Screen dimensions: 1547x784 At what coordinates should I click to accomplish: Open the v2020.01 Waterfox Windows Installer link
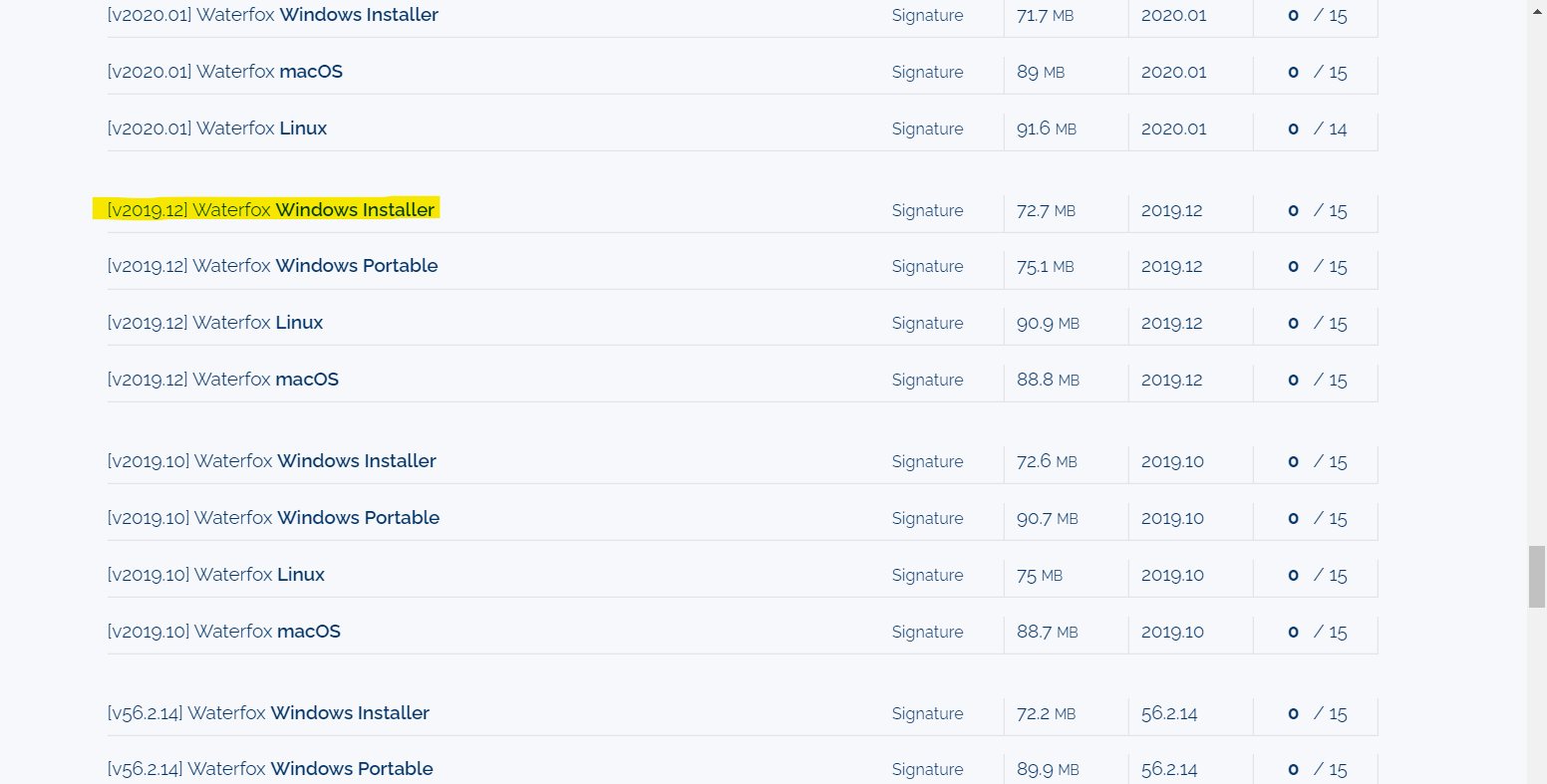pos(272,15)
